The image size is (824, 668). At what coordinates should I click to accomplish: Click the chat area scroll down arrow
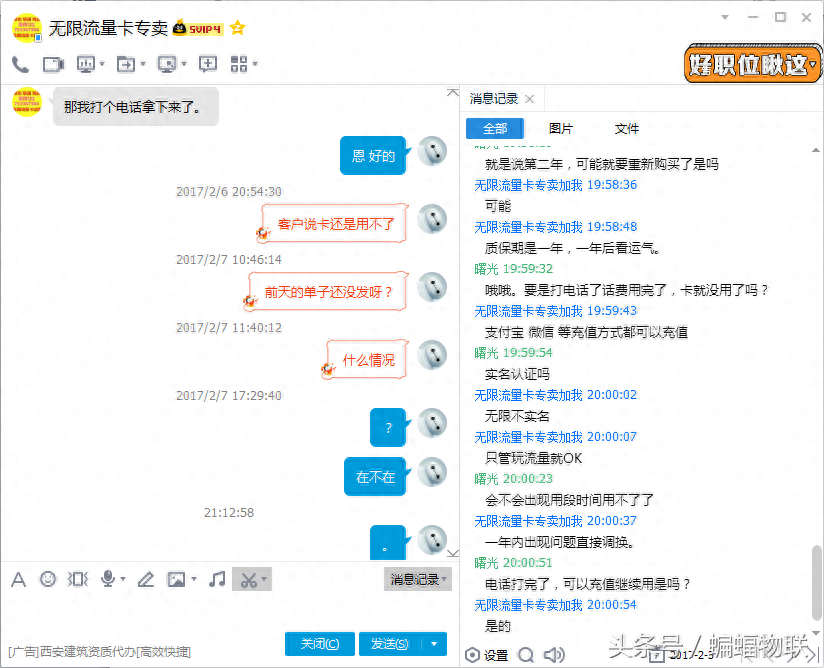(452, 553)
